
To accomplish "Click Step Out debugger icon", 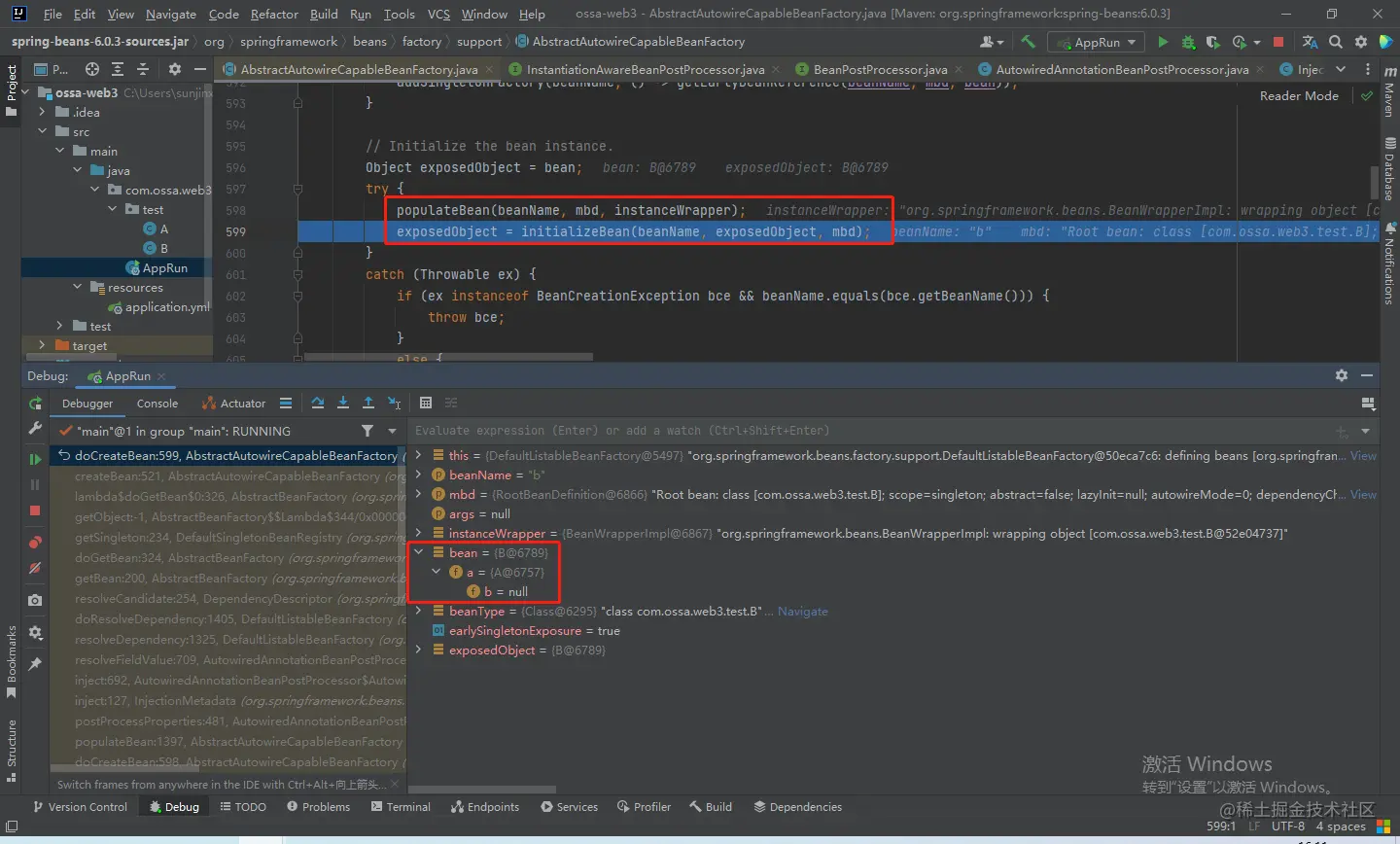I will coord(368,403).
